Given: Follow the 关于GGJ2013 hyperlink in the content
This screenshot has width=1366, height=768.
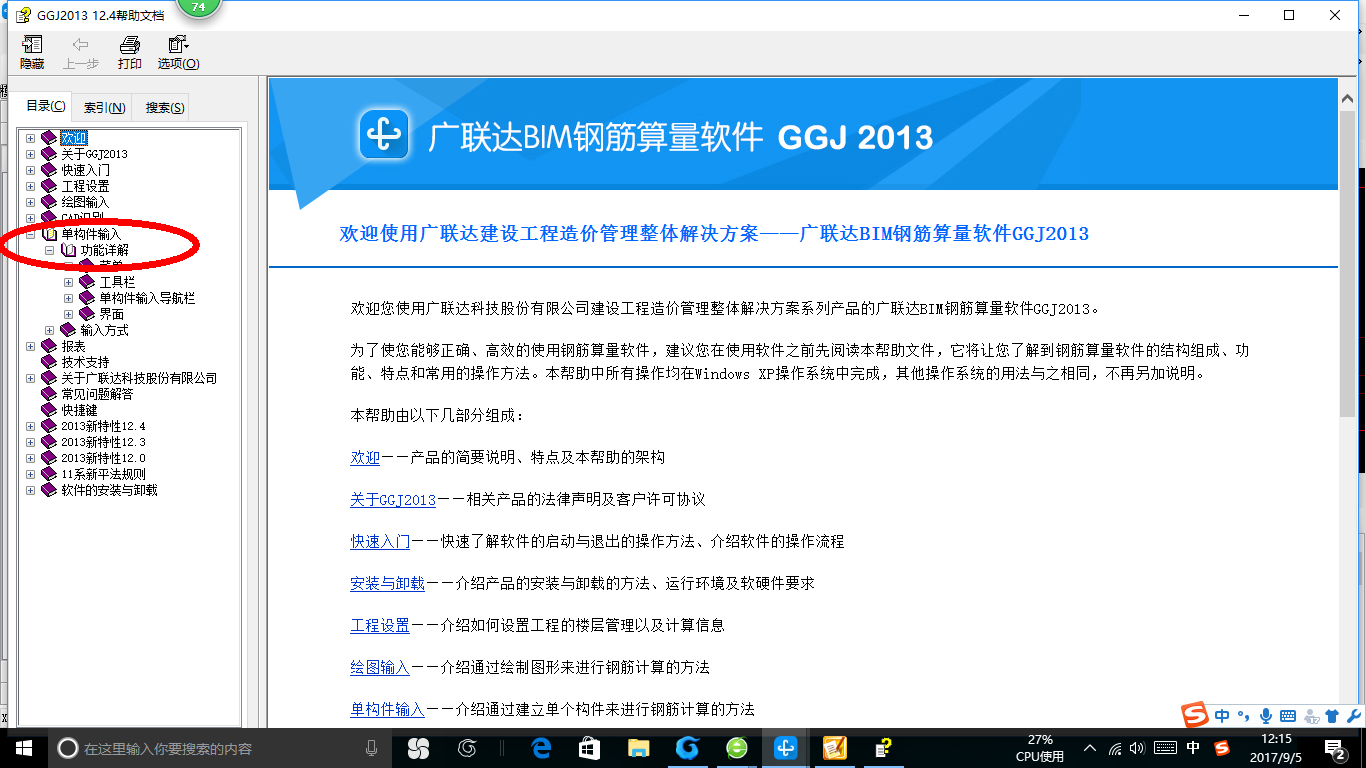Looking at the screenshot, I should point(393,499).
